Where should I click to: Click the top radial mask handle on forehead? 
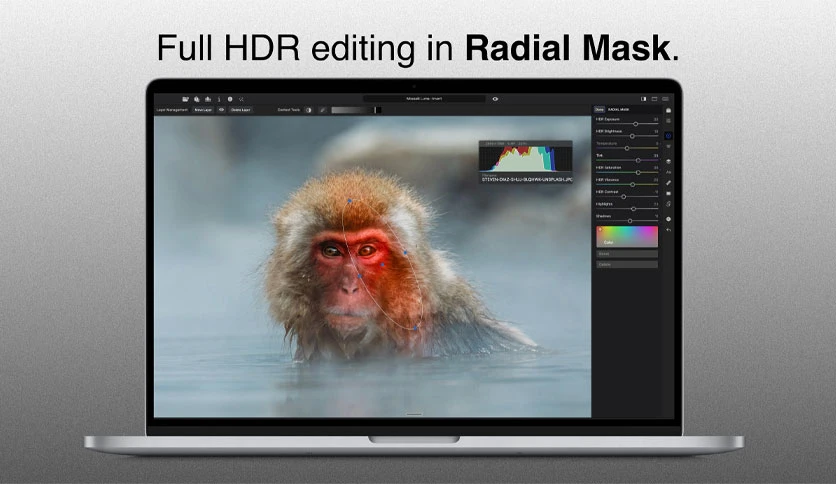(x=350, y=201)
